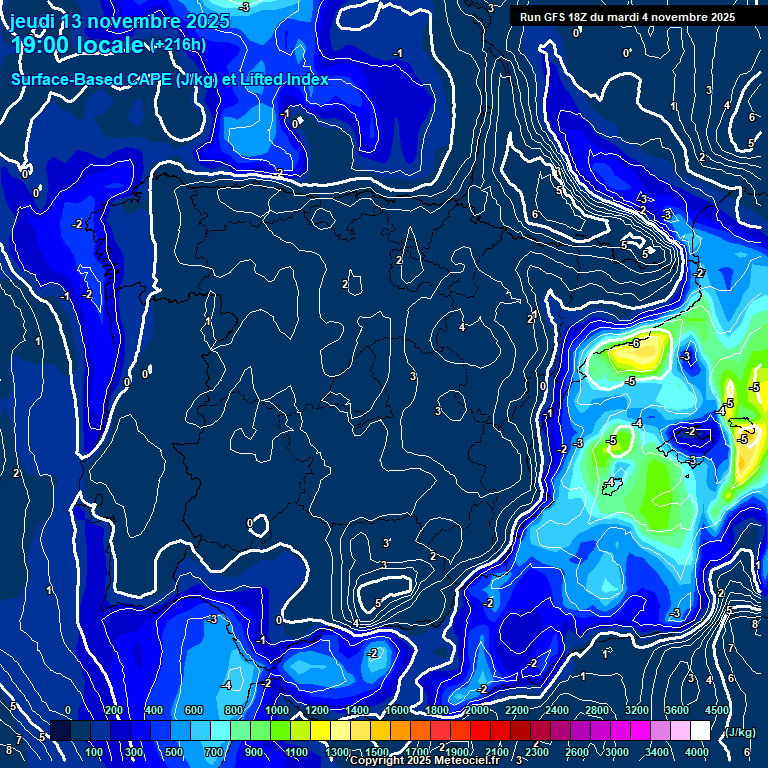This screenshot has width=768, height=768.
Task: Click the '(+216h)' forecast offset text
Action: click(178, 45)
